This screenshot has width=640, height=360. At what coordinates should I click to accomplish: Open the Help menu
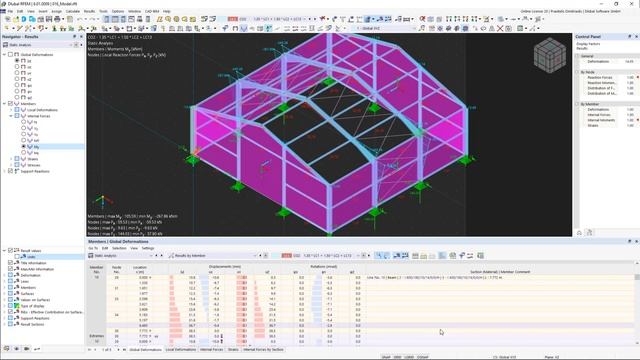(167, 11)
